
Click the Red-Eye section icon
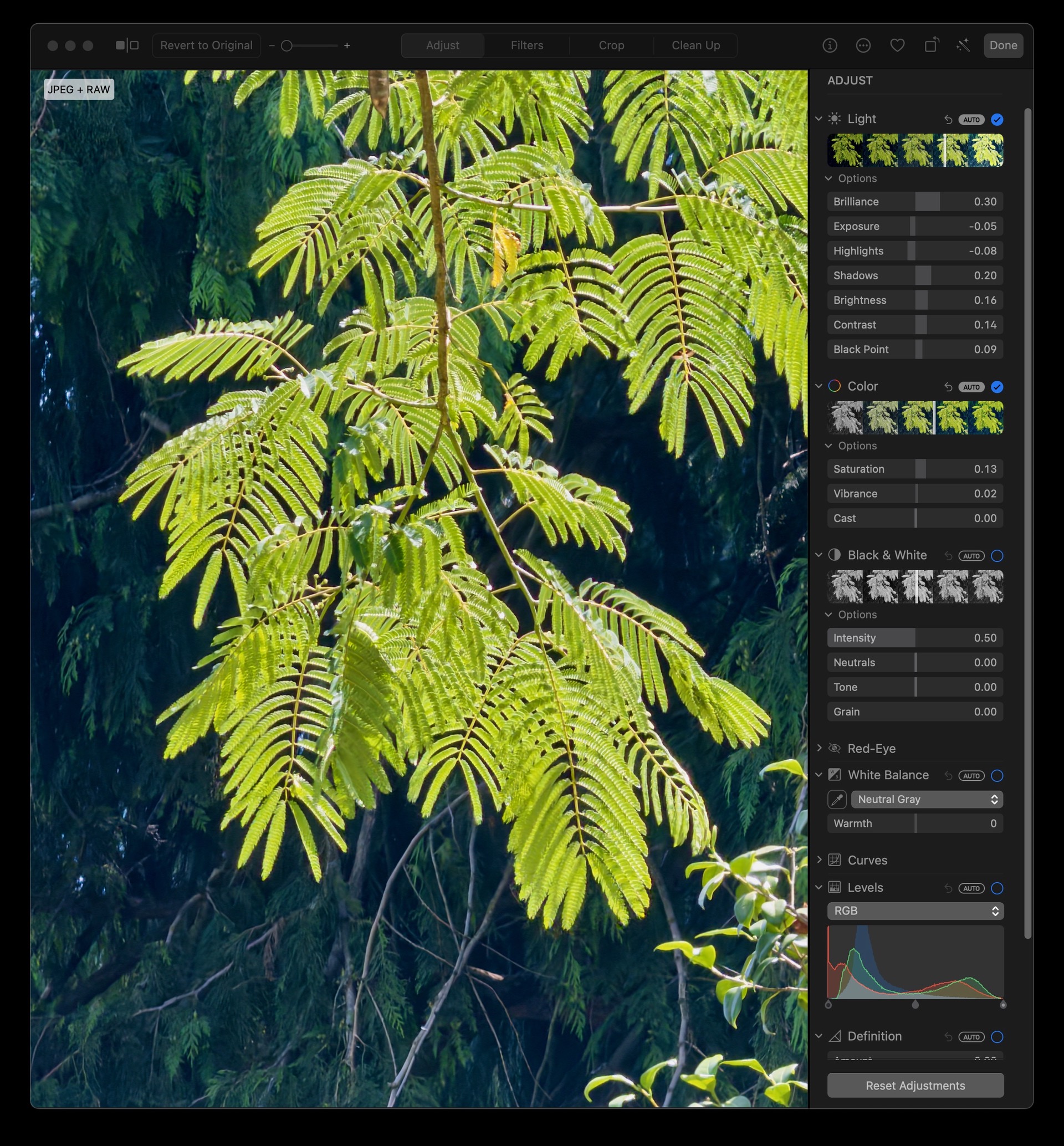pos(834,748)
